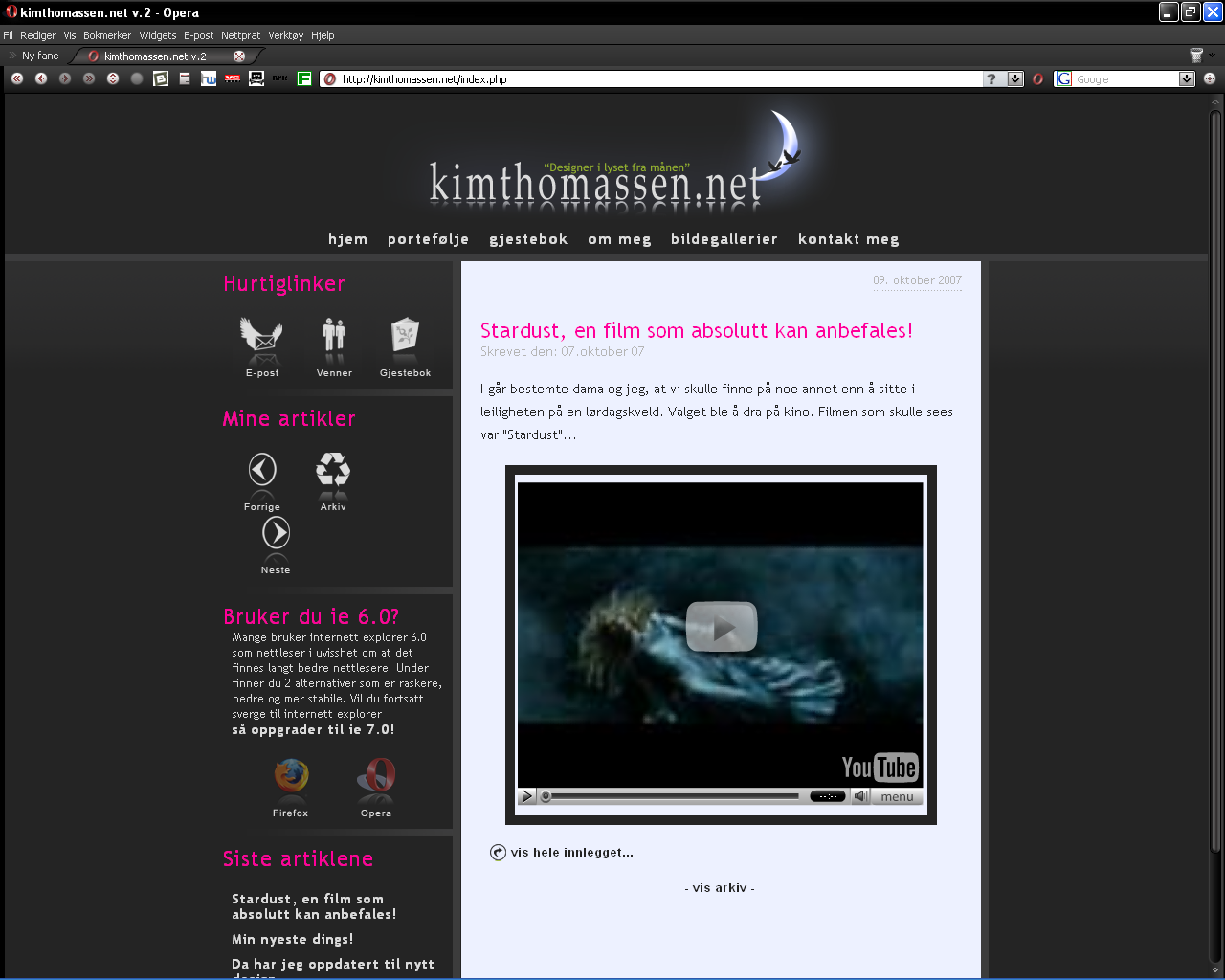The image size is (1225, 980).
Task: Open the gjestebok navigation link
Action: (x=528, y=239)
